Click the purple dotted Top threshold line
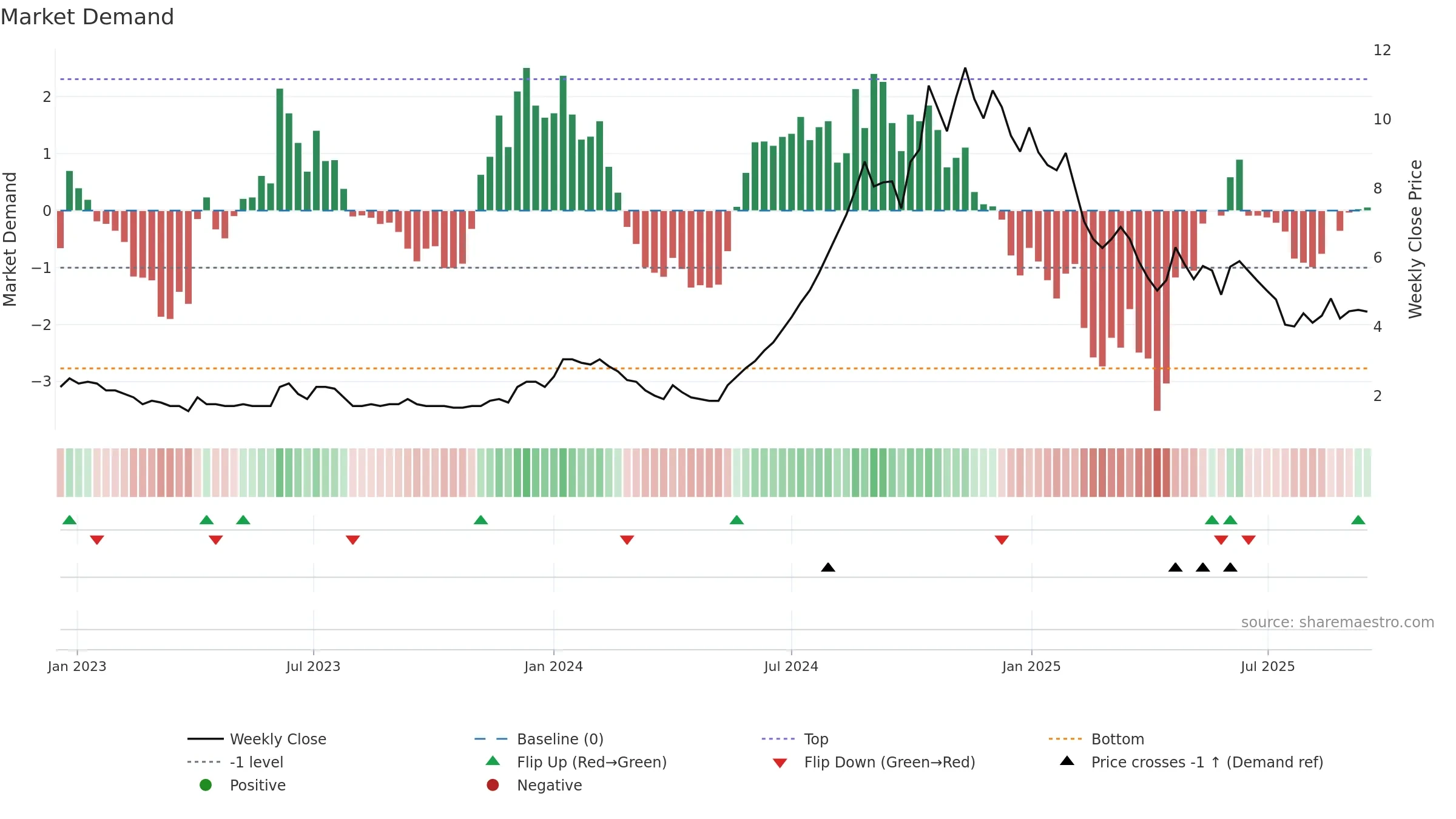The height and width of the screenshot is (819, 1456). 714,79
